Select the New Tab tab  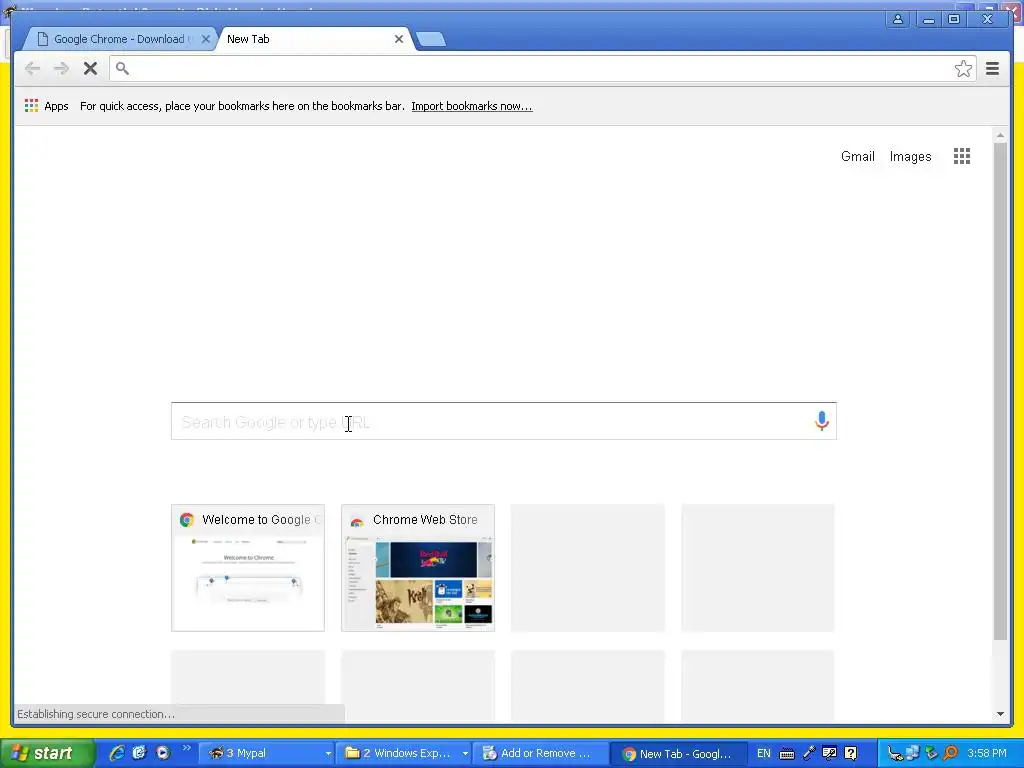(313, 39)
